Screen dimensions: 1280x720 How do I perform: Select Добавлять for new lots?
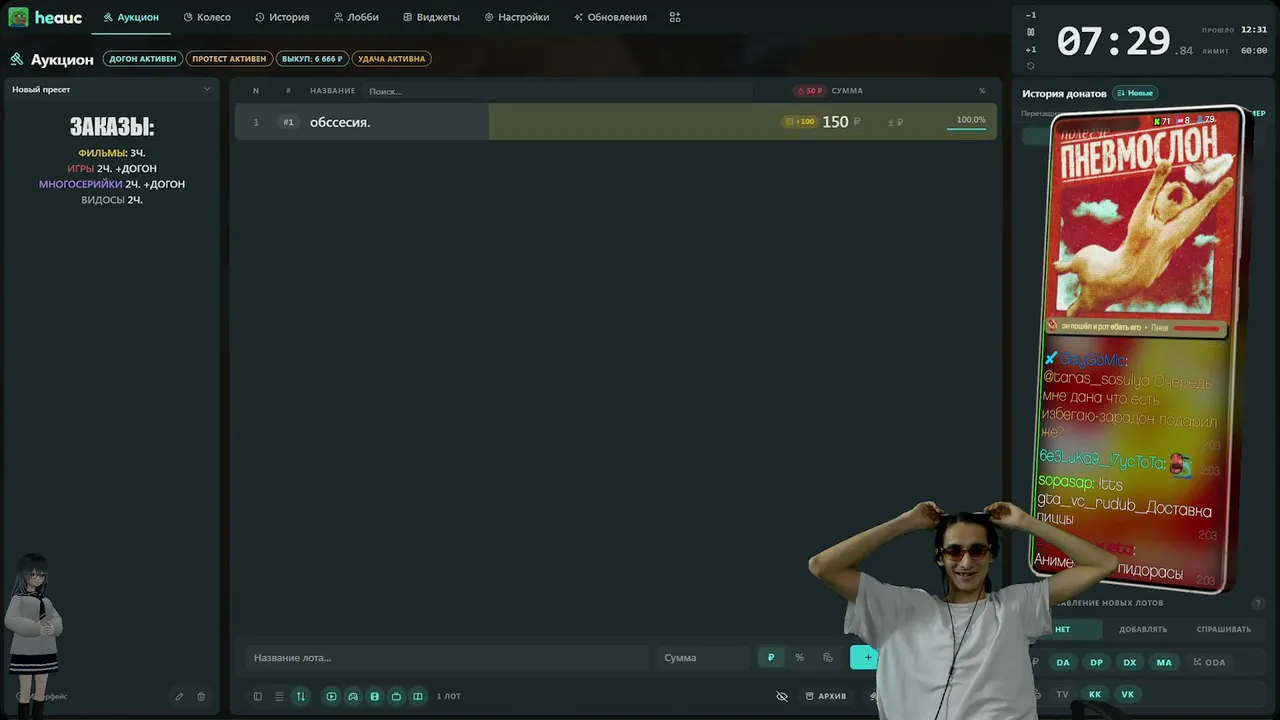[x=1143, y=629]
